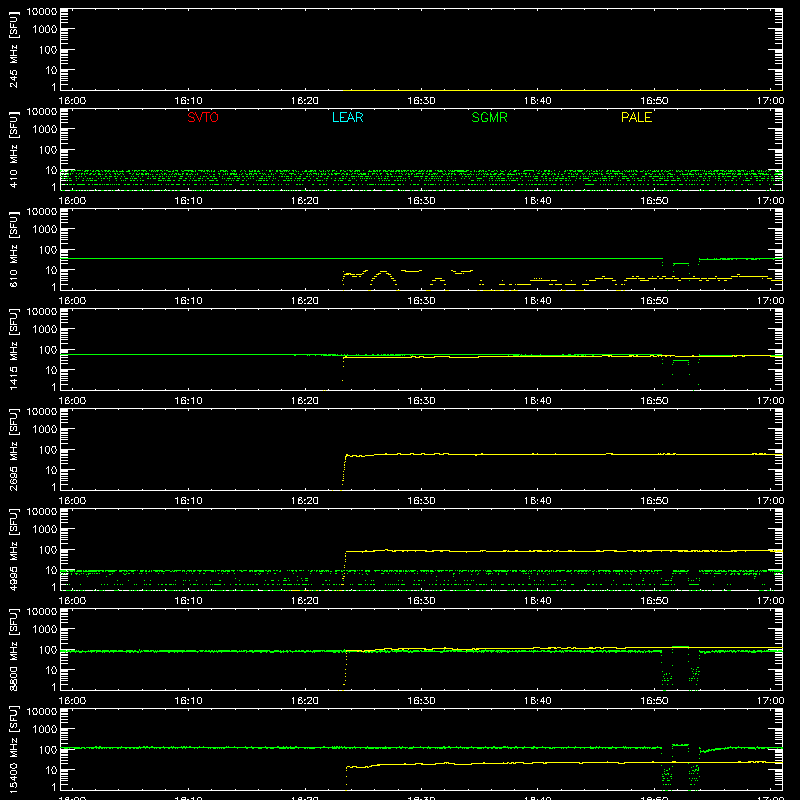
Task: Click 16:20 time tick under 410 MHz panel
Action: point(305,201)
